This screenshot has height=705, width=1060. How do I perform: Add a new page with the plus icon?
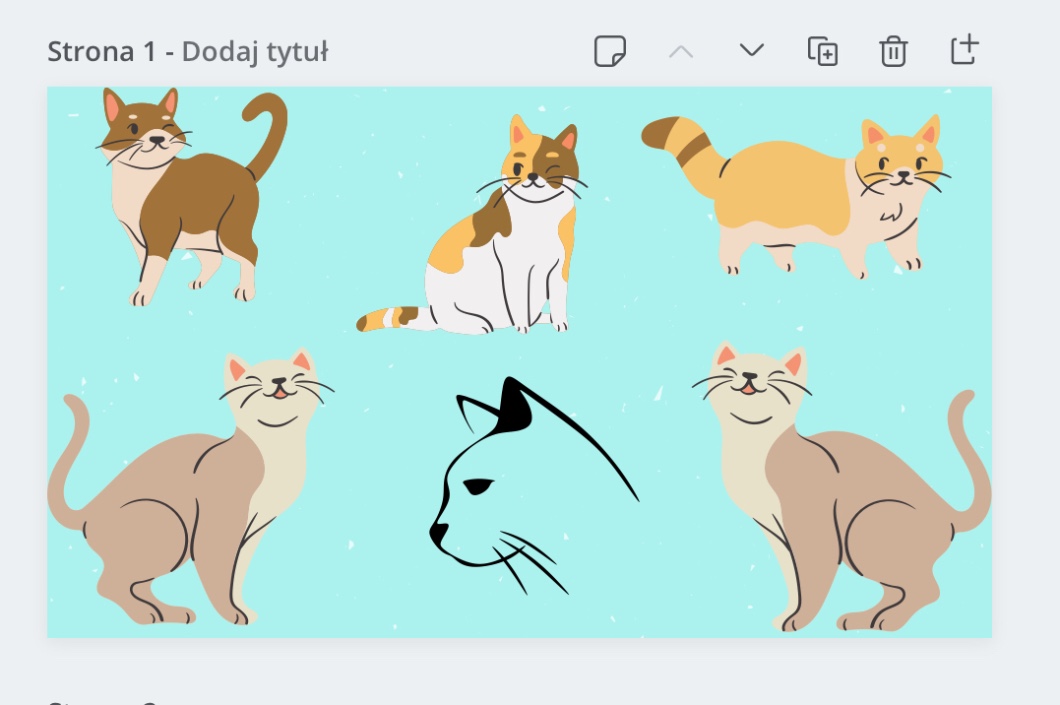(x=964, y=51)
